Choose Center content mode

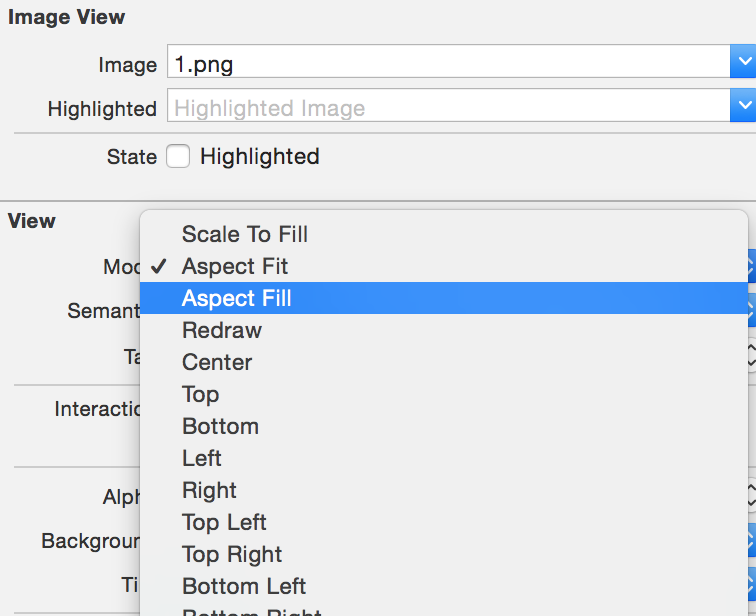click(x=217, y=362)
